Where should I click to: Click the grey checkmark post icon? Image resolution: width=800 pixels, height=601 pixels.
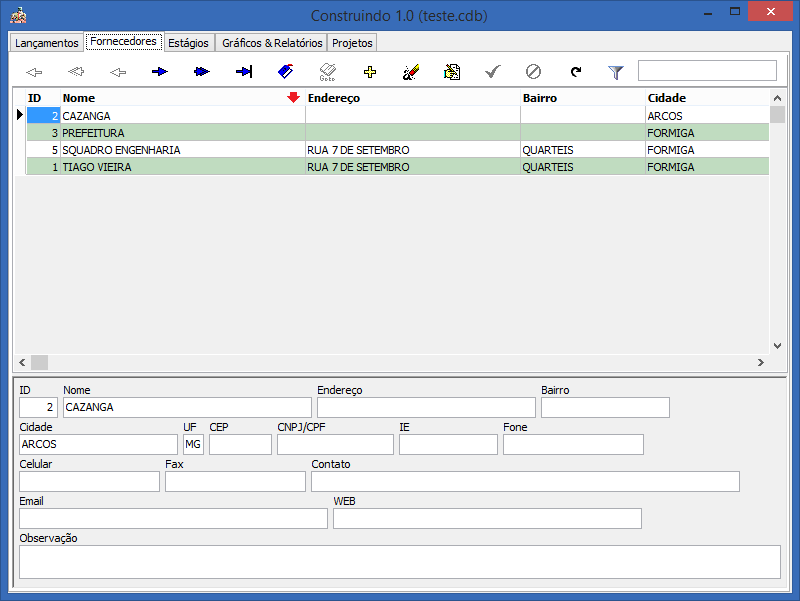coord(493,72)
